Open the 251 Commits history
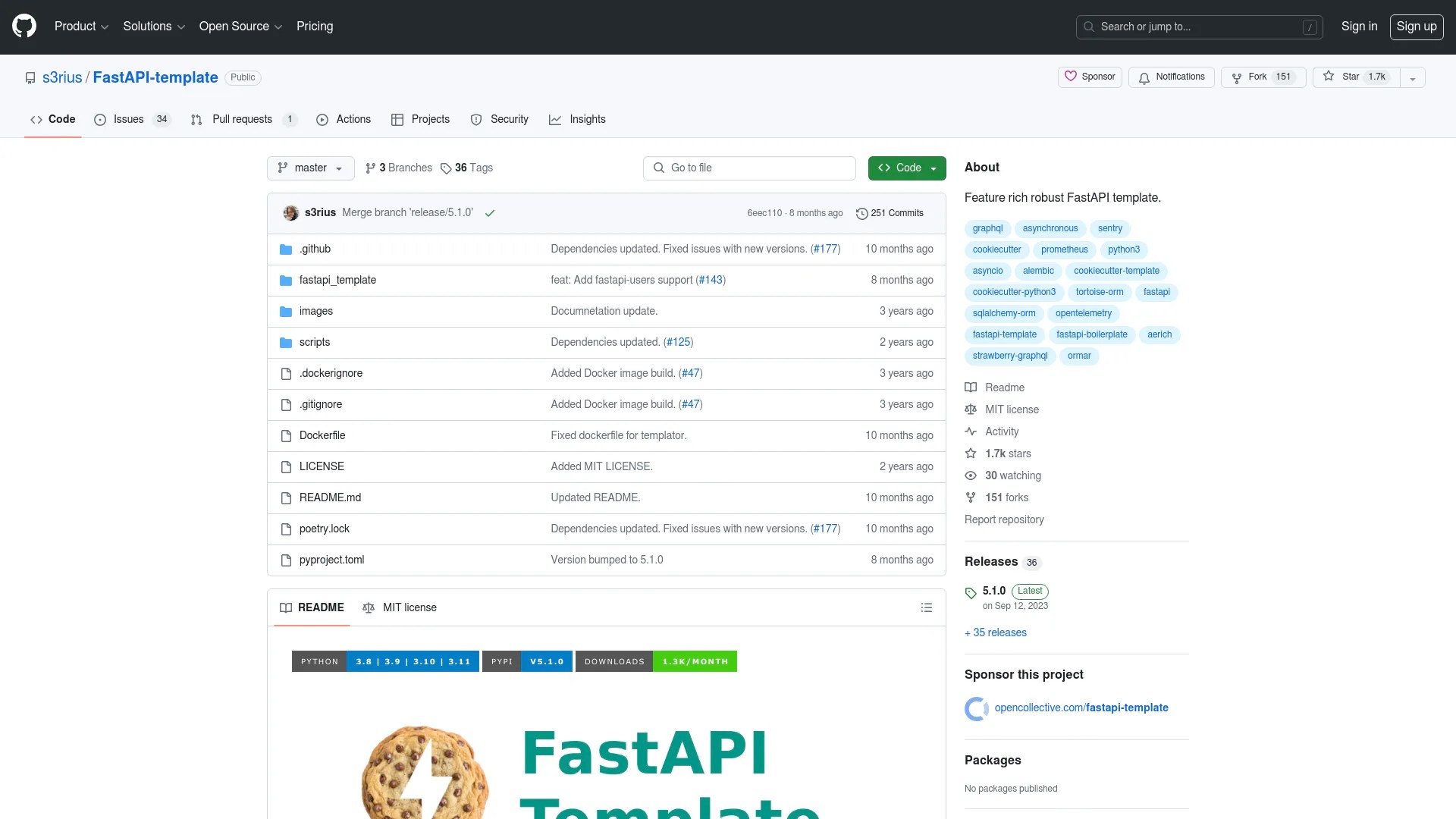Screen dimensions: 1456x819 pyautogui.click(x=890, y=213)
